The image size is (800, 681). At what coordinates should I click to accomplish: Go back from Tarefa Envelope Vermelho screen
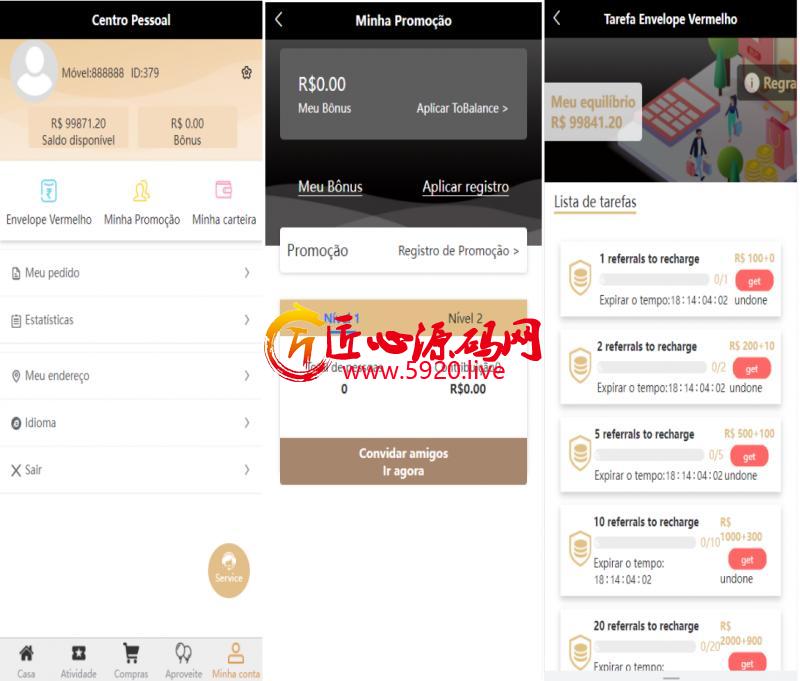pyautogui.click(x=557, y=18)
